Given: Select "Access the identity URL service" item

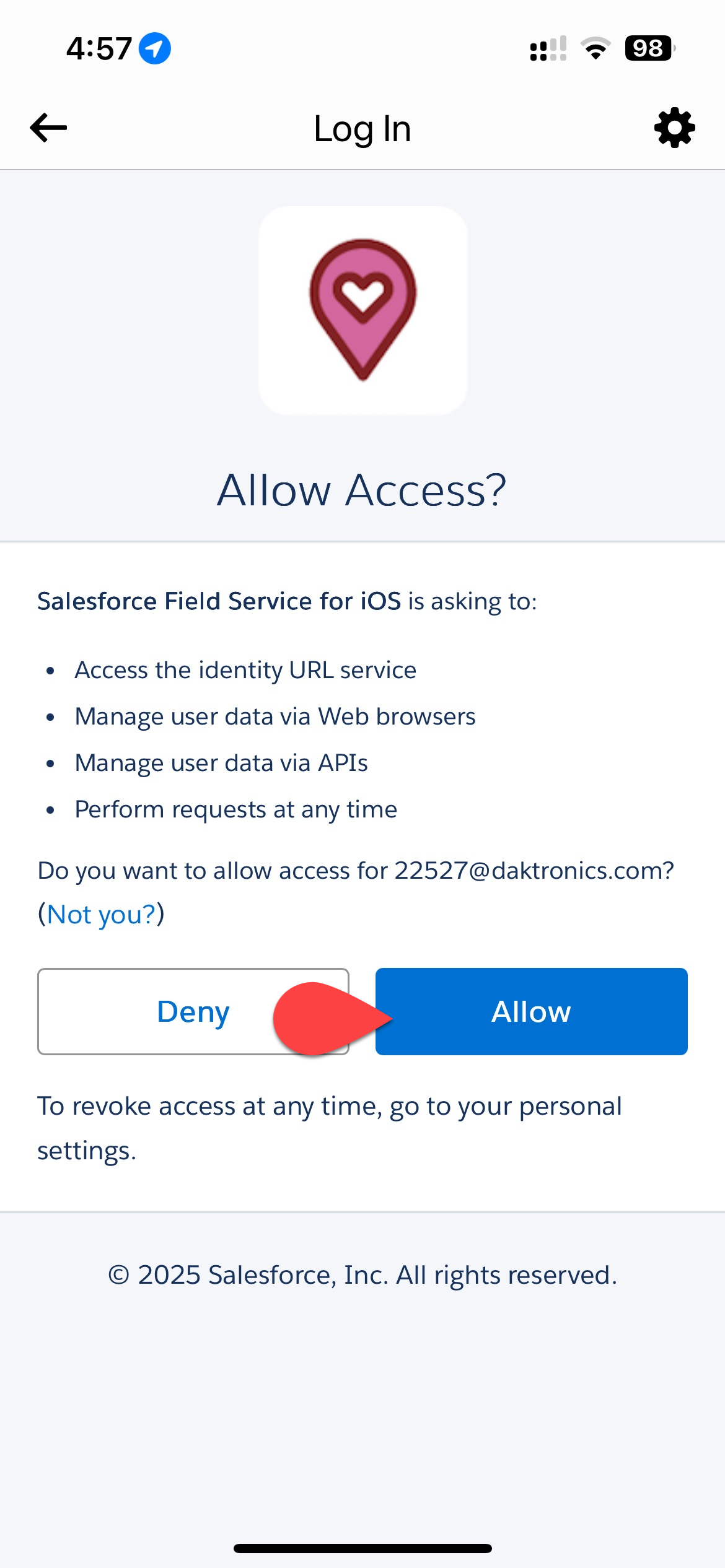Looking at the screenshot, I should tap(245, 670).
